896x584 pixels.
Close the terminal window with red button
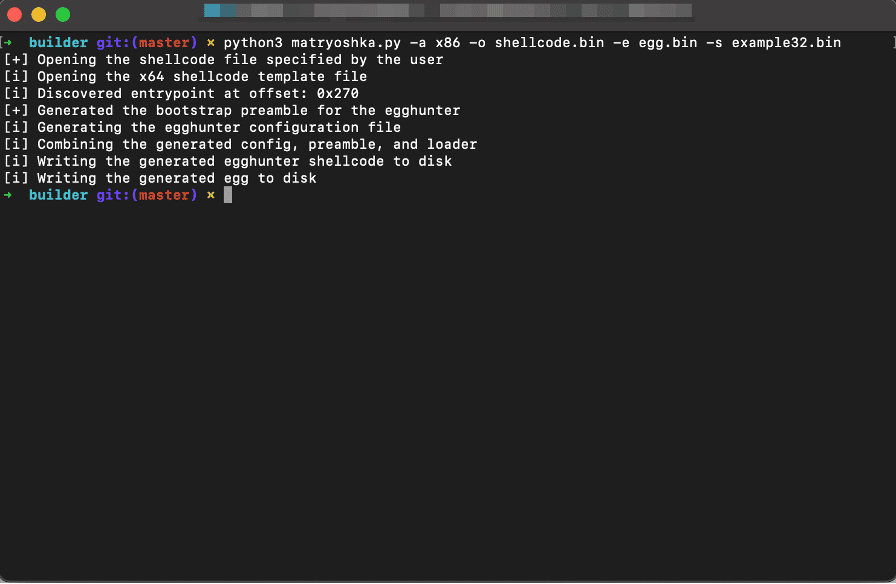[14, 14]
